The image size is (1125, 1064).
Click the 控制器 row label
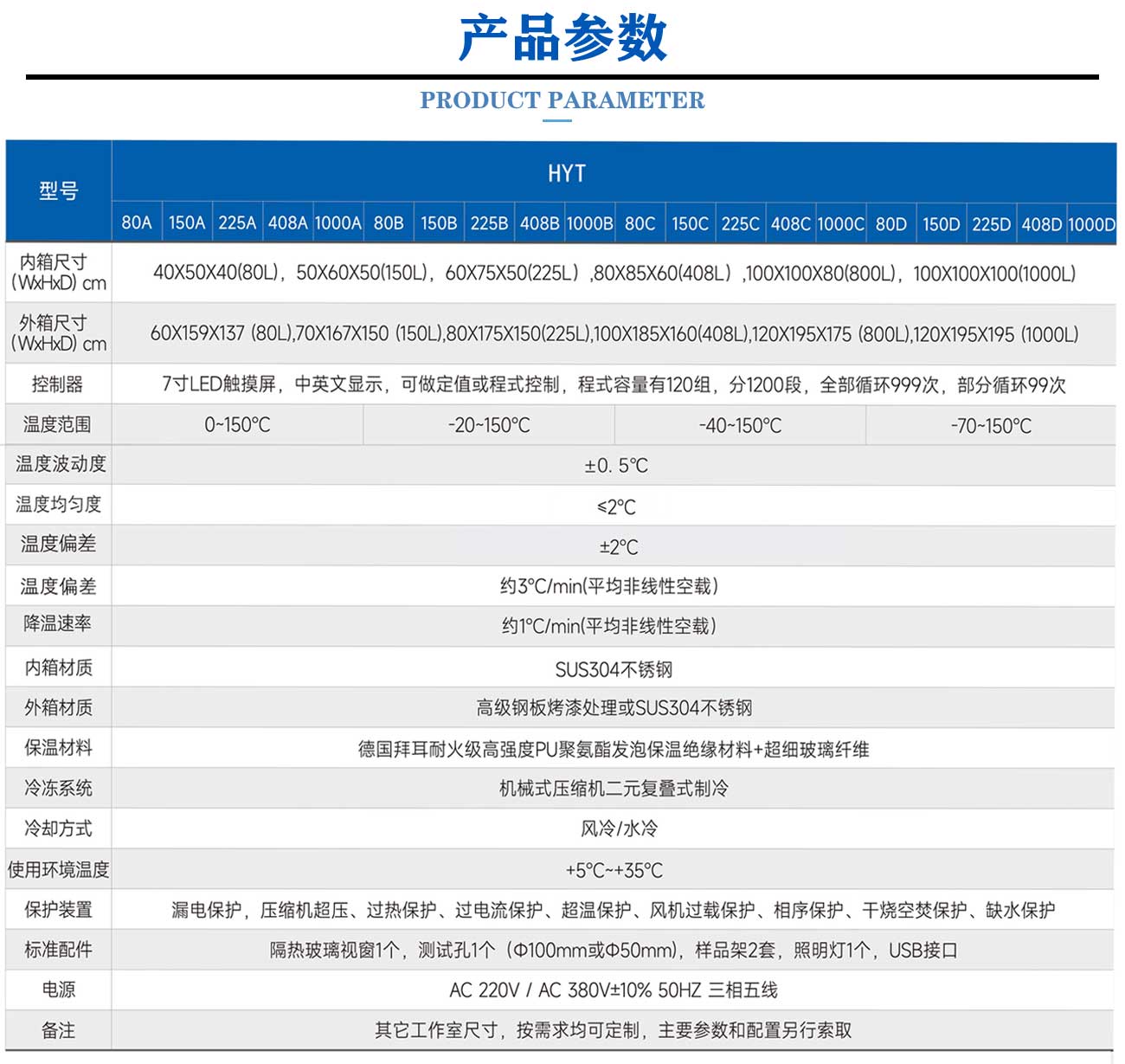tap(57, 384)
